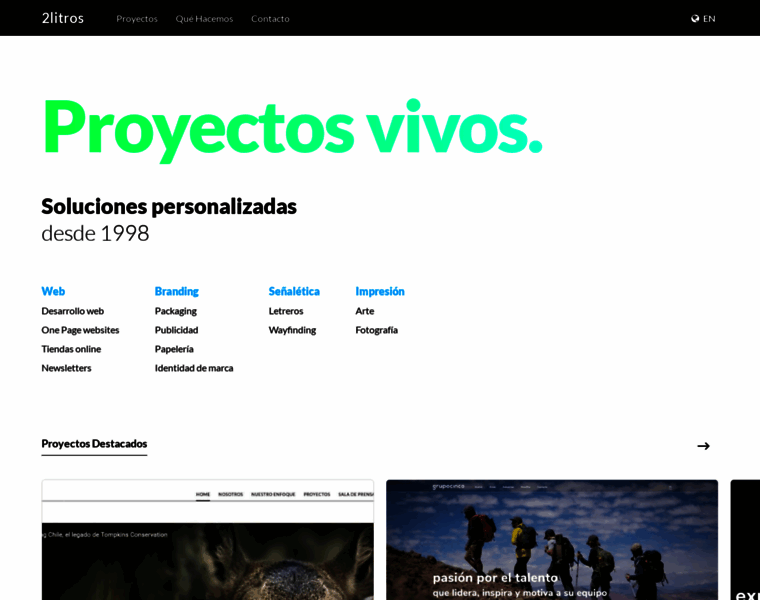This screenshot has height=600, width=760.
Task: Select One Page websites link
Action: click(80, 330)
